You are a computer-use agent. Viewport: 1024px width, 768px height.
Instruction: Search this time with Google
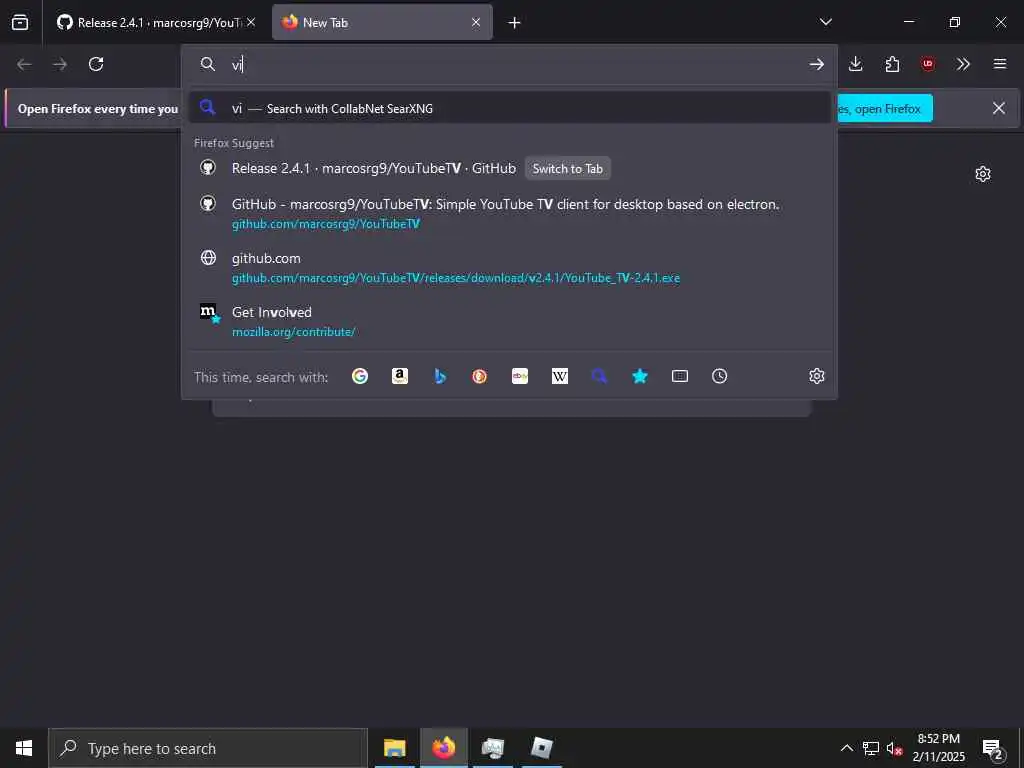(360, 376)
